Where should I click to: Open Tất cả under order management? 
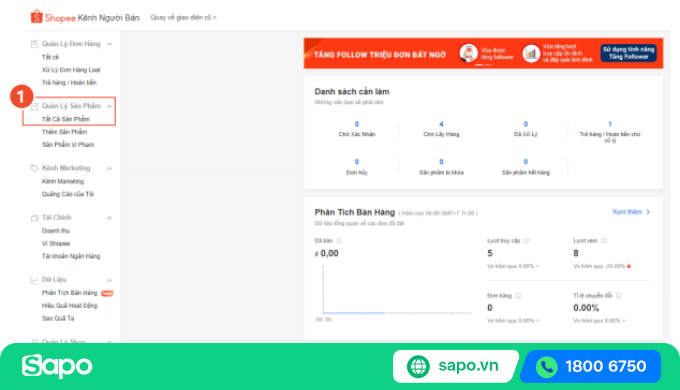pyautogui.click(x=50, y=57)
